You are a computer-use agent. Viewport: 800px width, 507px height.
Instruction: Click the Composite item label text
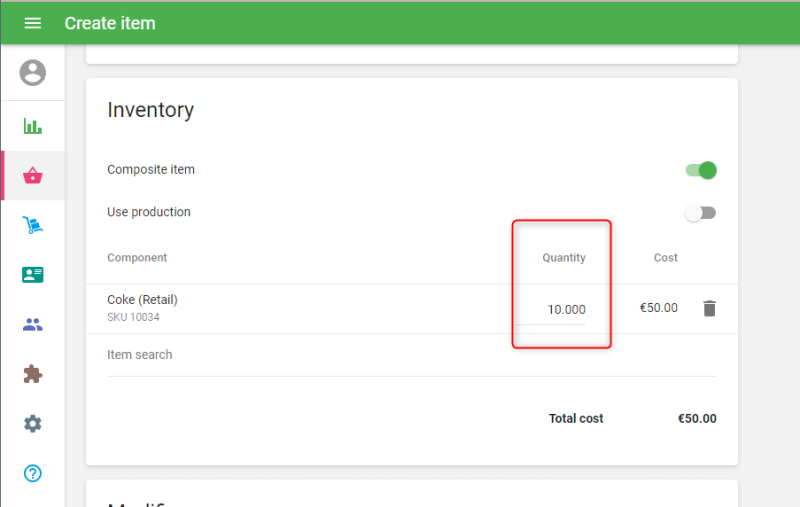click(x=151, y=170)
